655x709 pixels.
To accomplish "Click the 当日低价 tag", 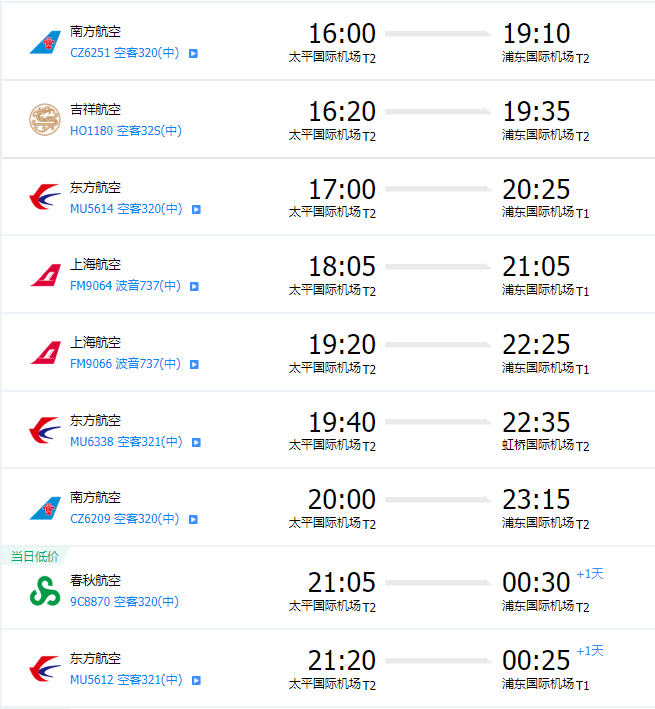I will pos(34,556).
